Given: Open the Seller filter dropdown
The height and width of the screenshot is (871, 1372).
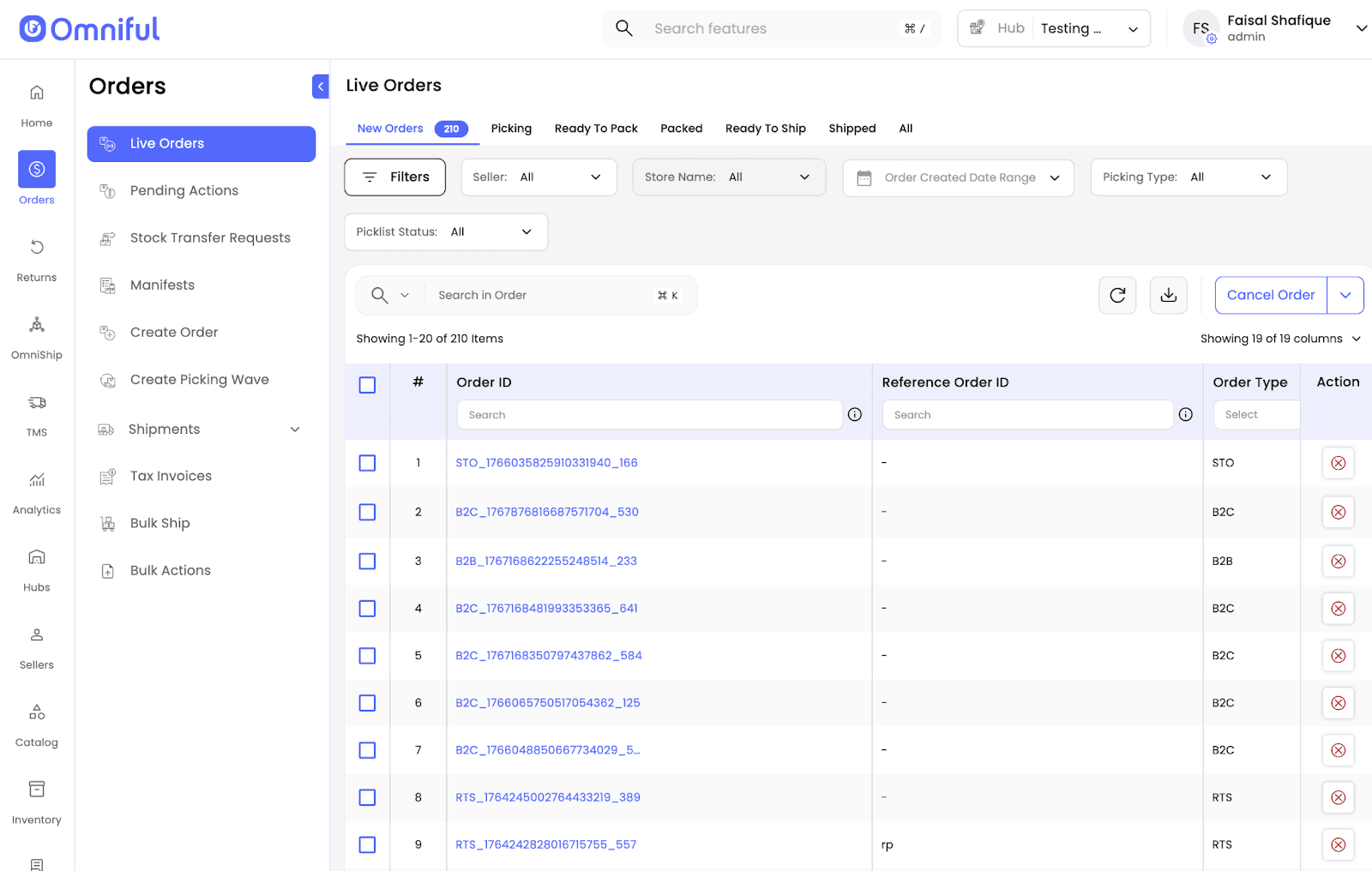Looking at the screenshot, I should tap(539, 177).
